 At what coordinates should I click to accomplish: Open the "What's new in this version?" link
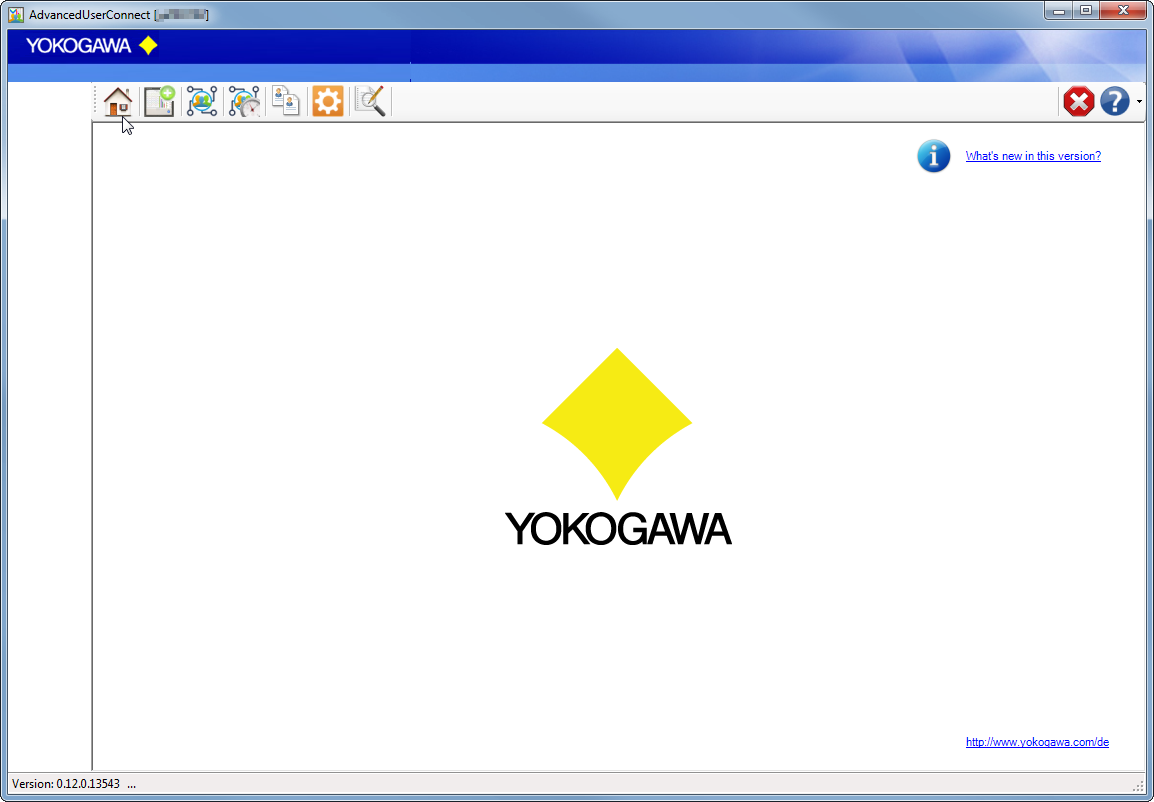click(x=1033, y=156)
